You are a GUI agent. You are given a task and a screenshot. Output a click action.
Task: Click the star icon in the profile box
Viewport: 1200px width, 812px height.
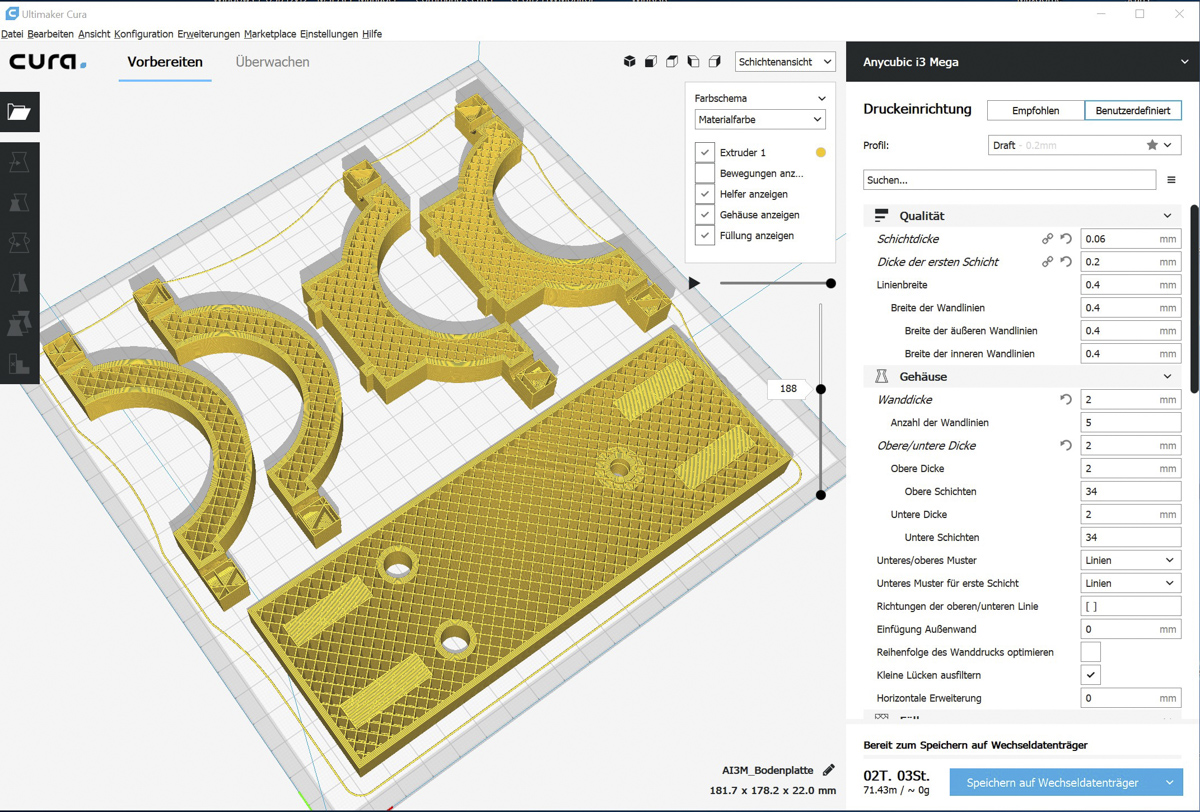click(1152, 145)
